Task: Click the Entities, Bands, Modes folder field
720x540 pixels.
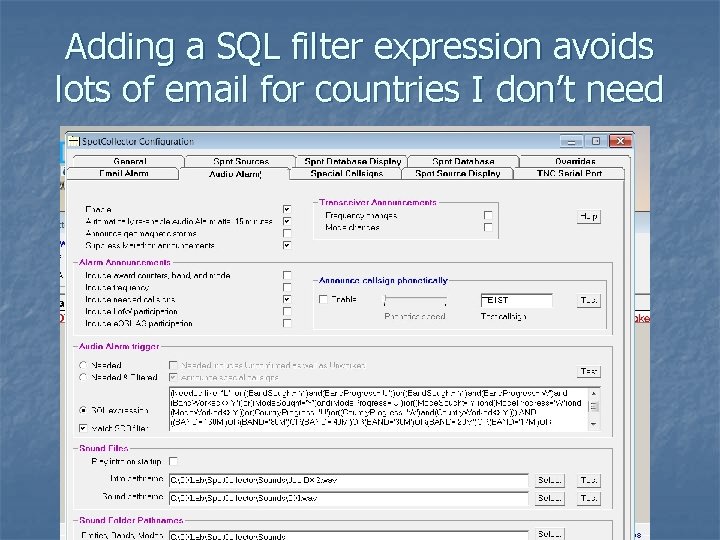Action: 349,535
